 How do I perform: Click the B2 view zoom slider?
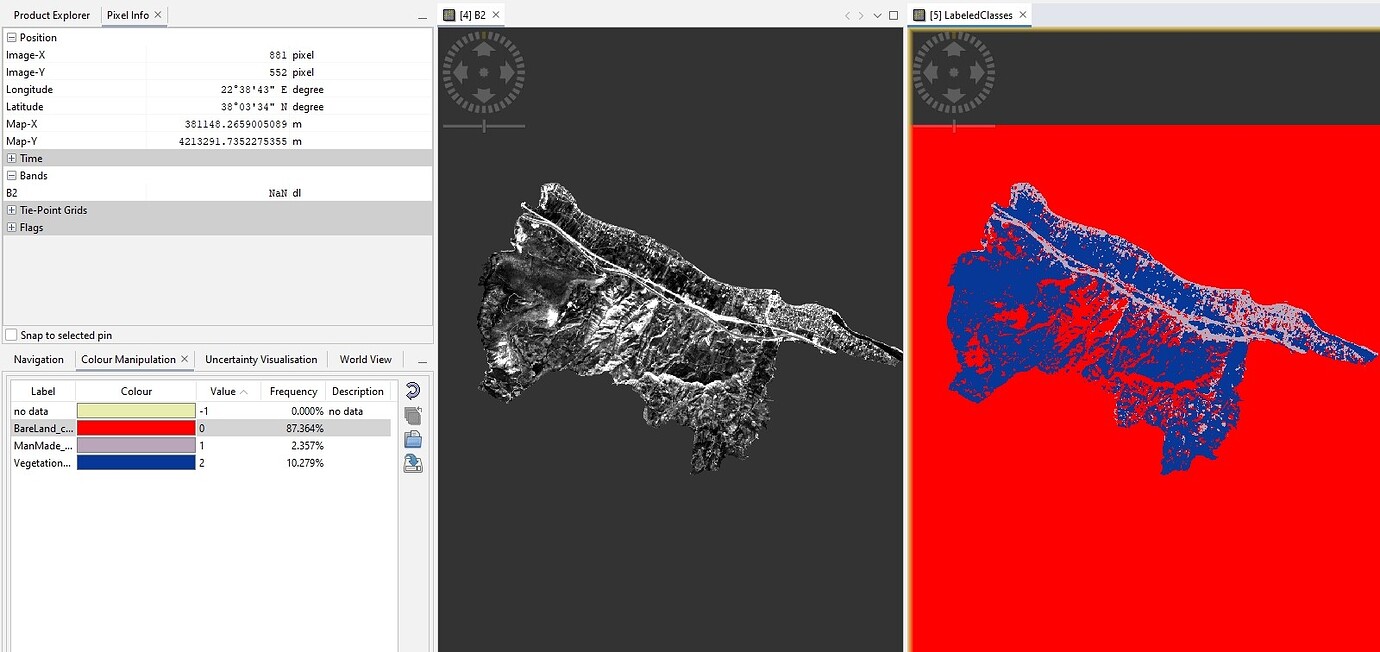(x=484, y=126)
